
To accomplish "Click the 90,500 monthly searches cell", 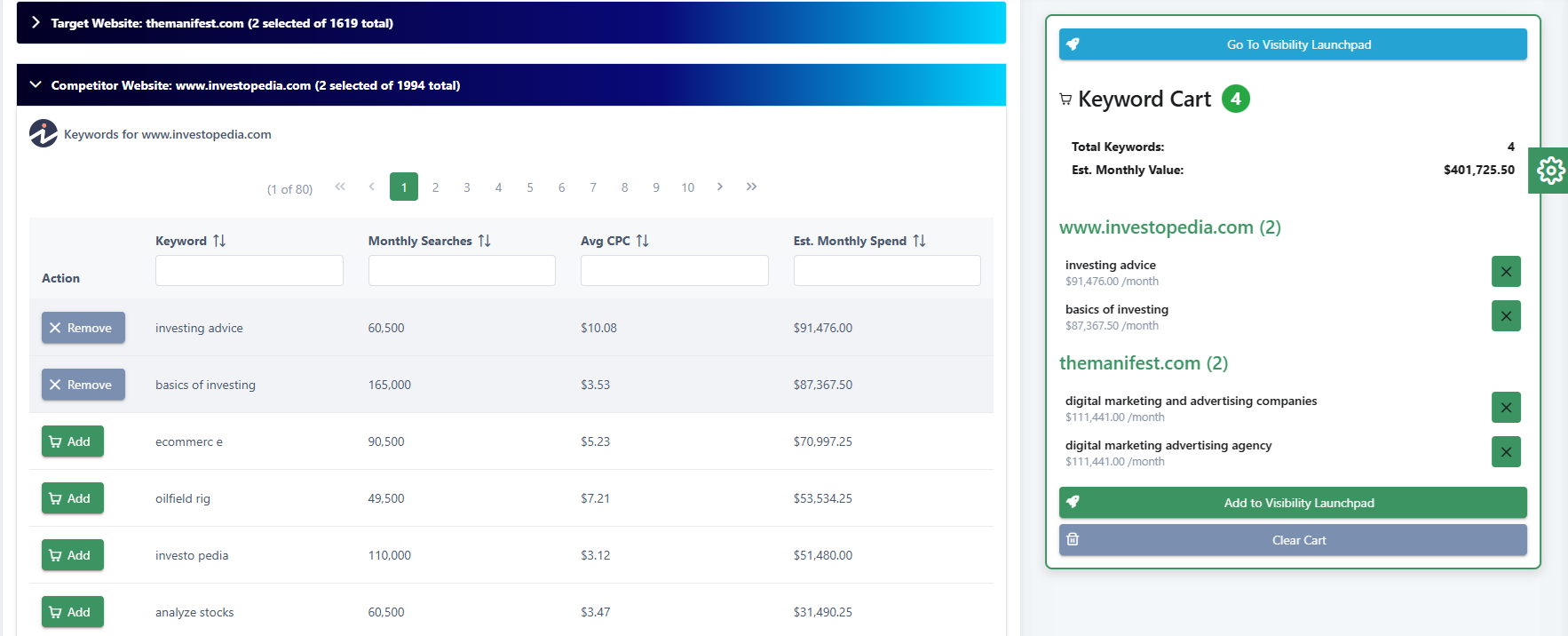I will pyautogui.click(x=386, y=441).
